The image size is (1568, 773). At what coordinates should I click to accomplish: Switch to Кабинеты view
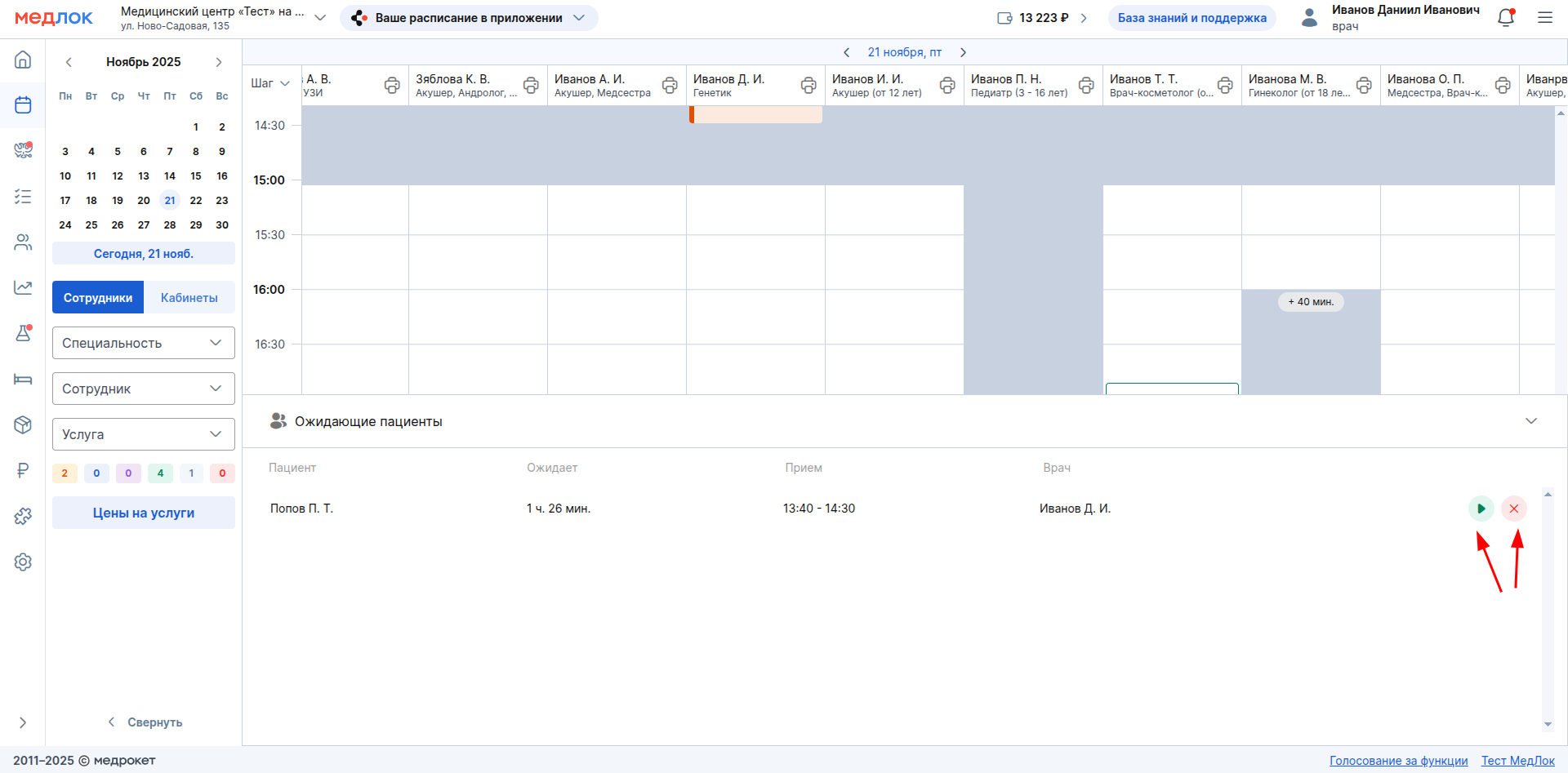pos(189,298)
